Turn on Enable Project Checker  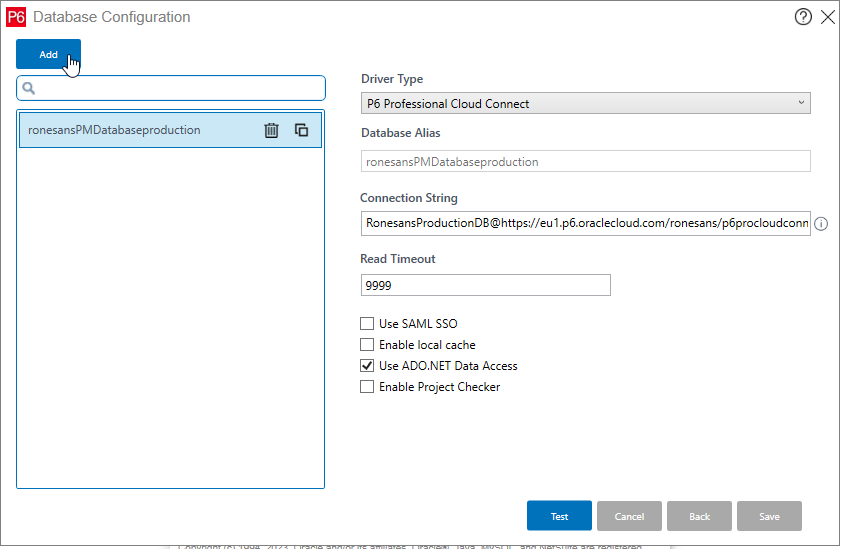pos(367,387)
